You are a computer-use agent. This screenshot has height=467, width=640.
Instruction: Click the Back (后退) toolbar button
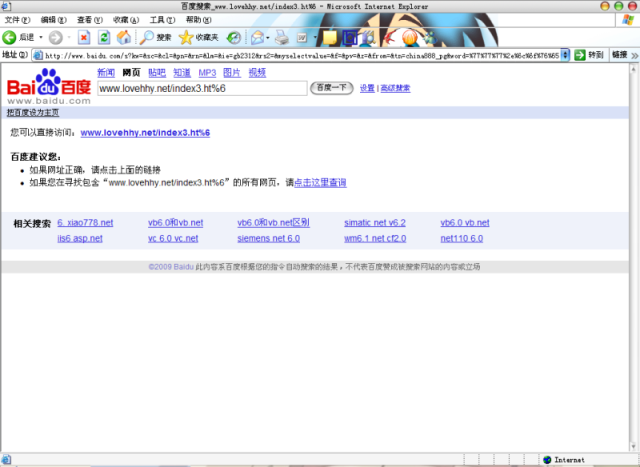click(x=18, y=38)
